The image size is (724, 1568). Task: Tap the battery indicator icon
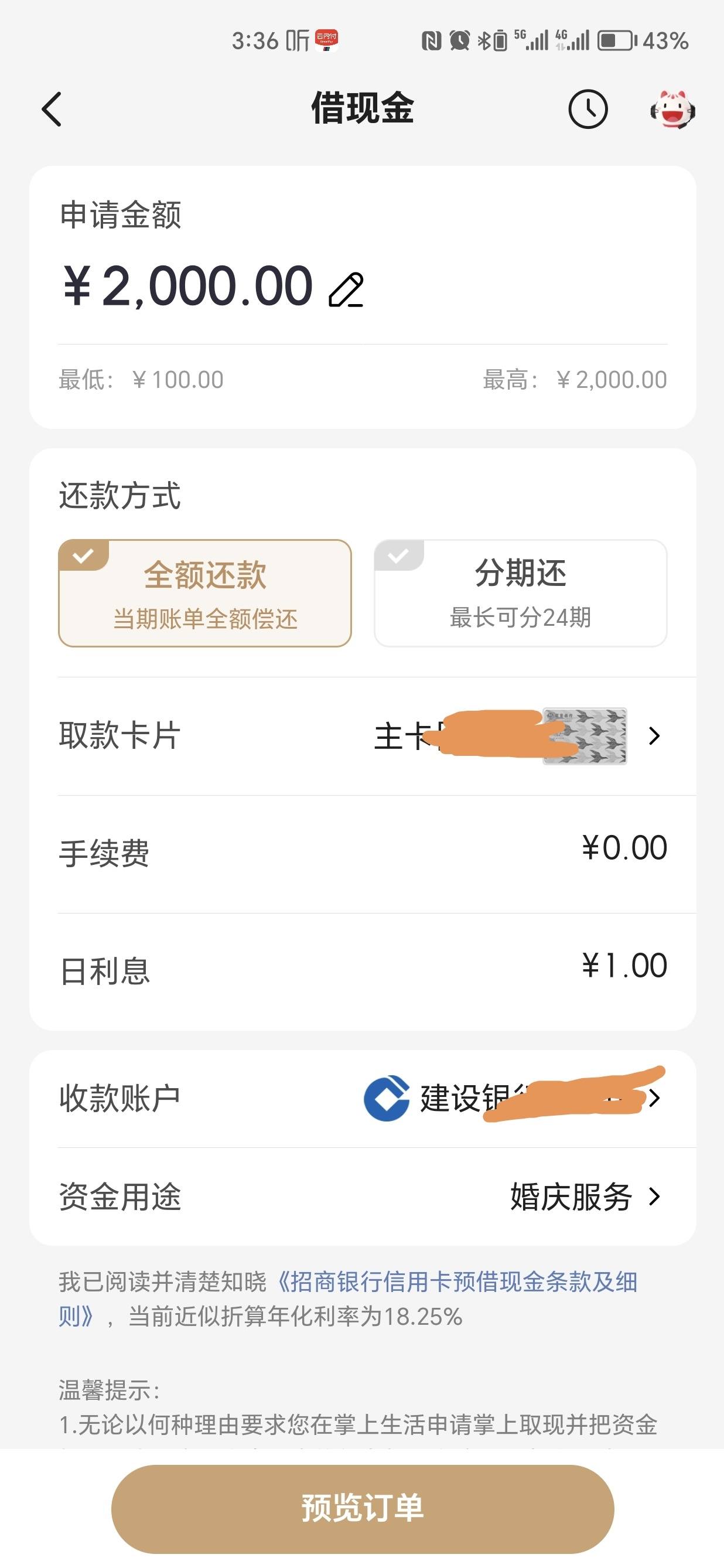click(617, 41)
